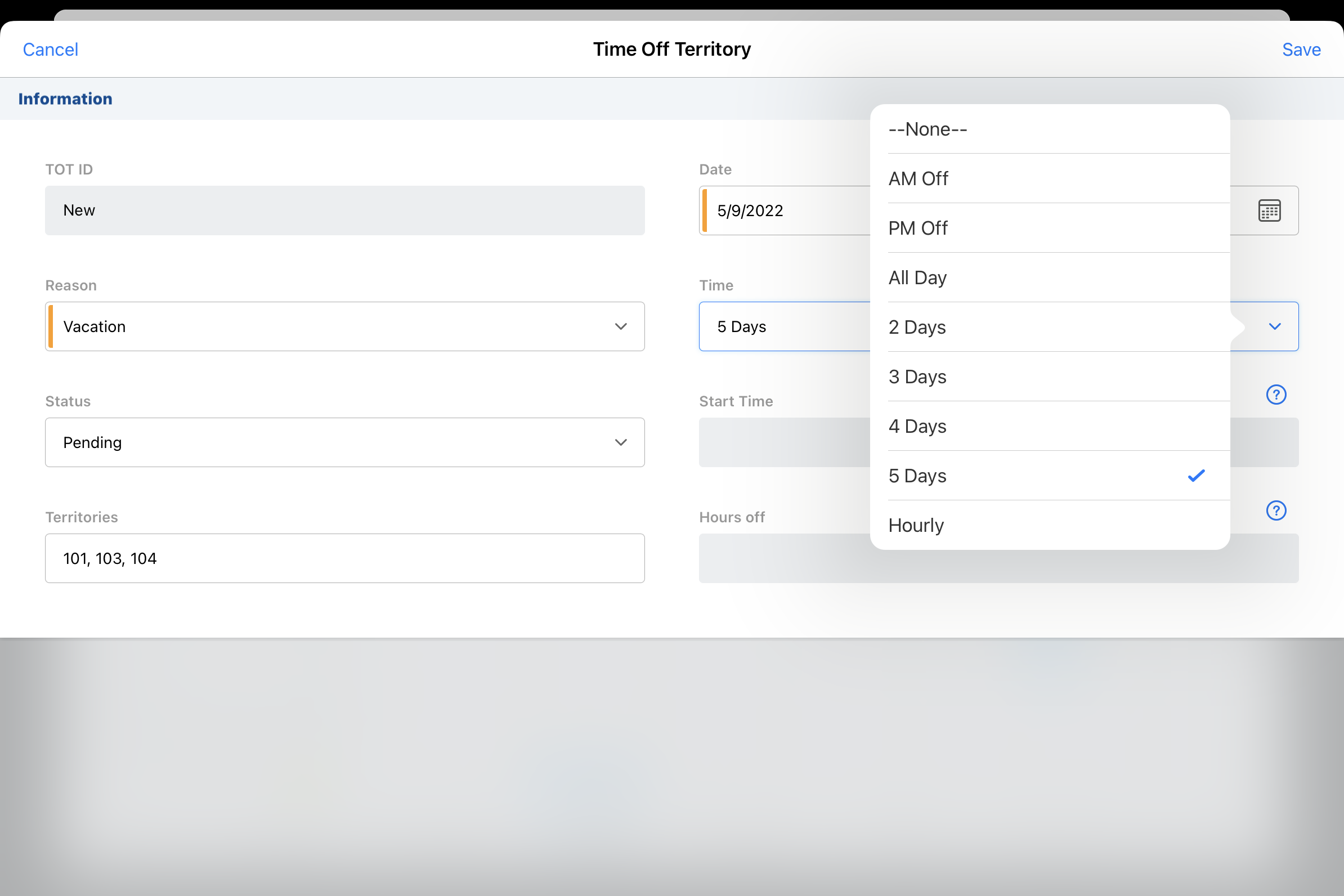Image resolution: width=1344 pixels, height=896 pixels.
Task: Click the Hours off help icon
Action: pyautogui.click(x=1275, y=511)
